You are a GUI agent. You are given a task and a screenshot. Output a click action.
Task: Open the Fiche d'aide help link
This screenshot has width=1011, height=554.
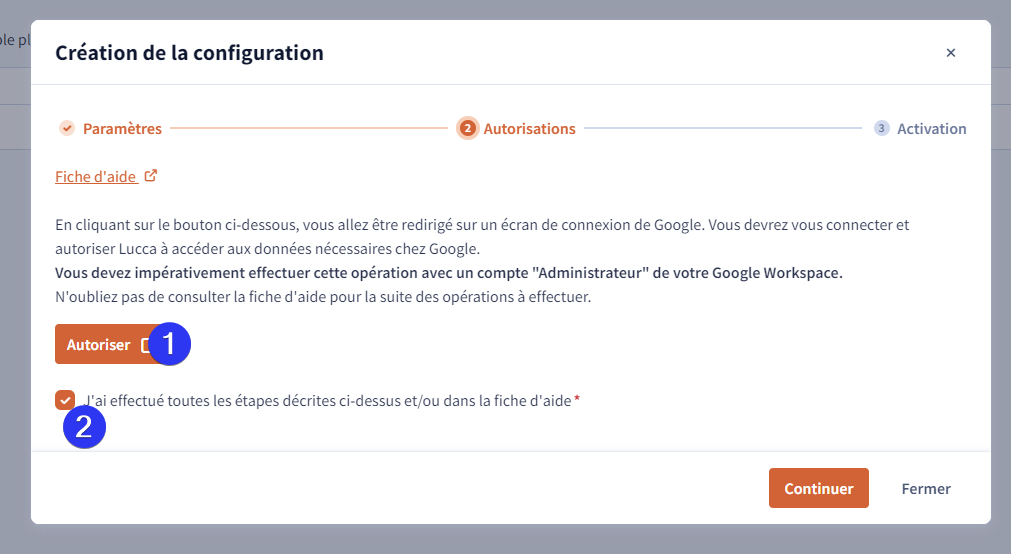tap(95, 177)
